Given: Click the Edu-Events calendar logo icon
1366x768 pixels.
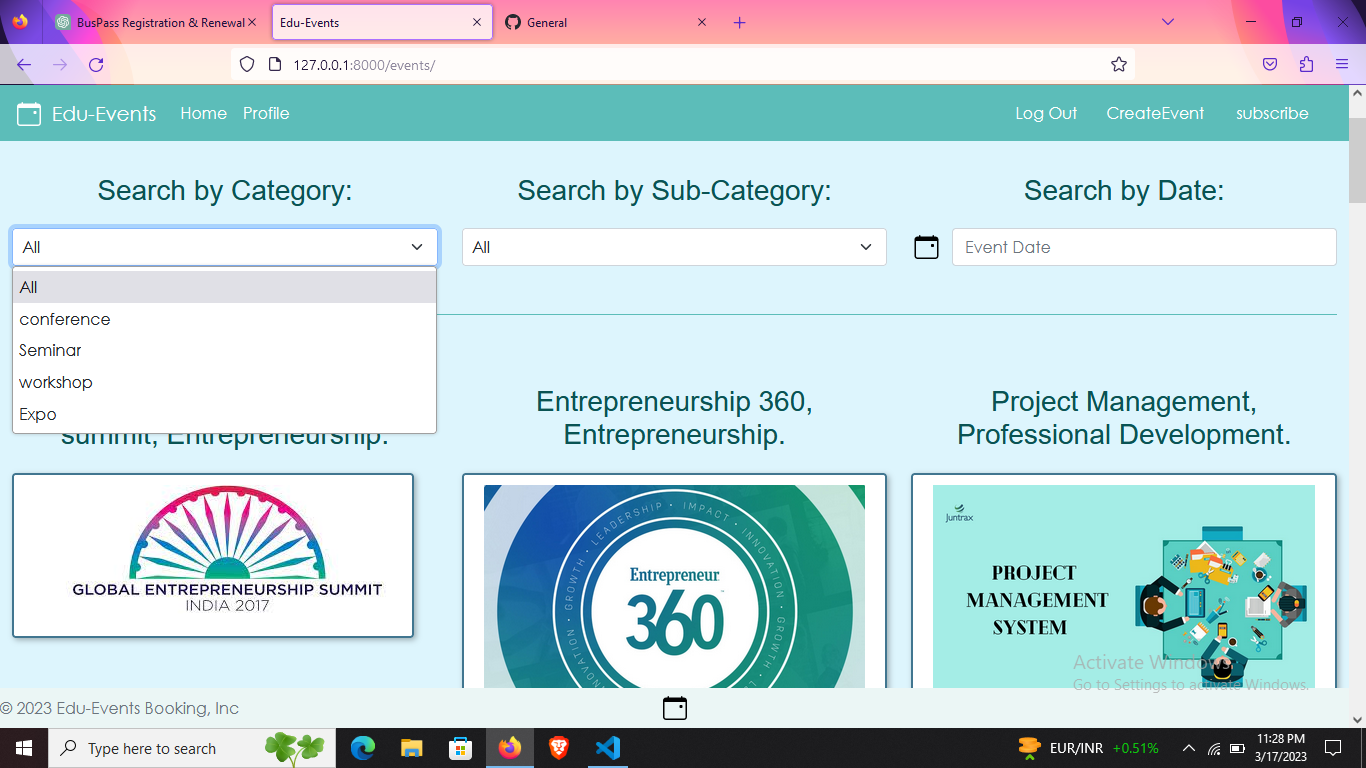Looking at the screenshot, I should 28,113.
